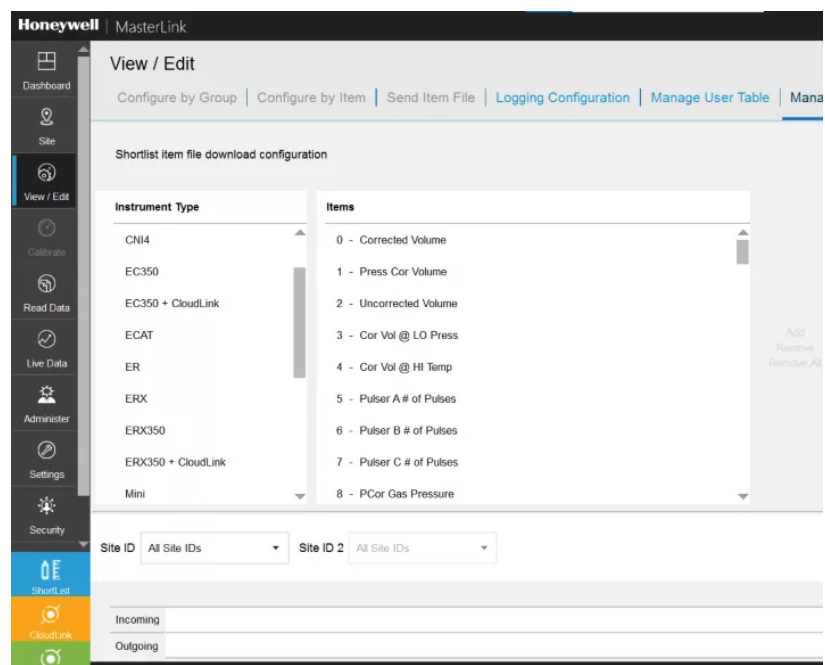Viewport: 825px width, 665px height.
Task: Select item 2 - Uncorrected Volume
Action: (x=397, y=304)
